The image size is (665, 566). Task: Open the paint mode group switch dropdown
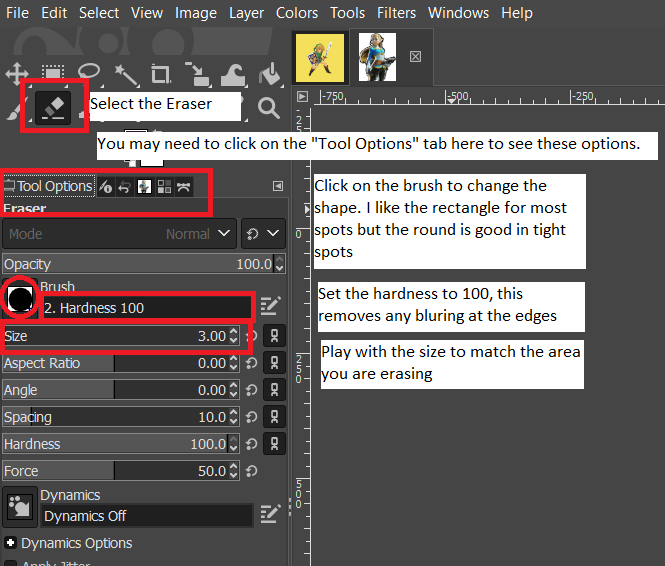point(263,234)
